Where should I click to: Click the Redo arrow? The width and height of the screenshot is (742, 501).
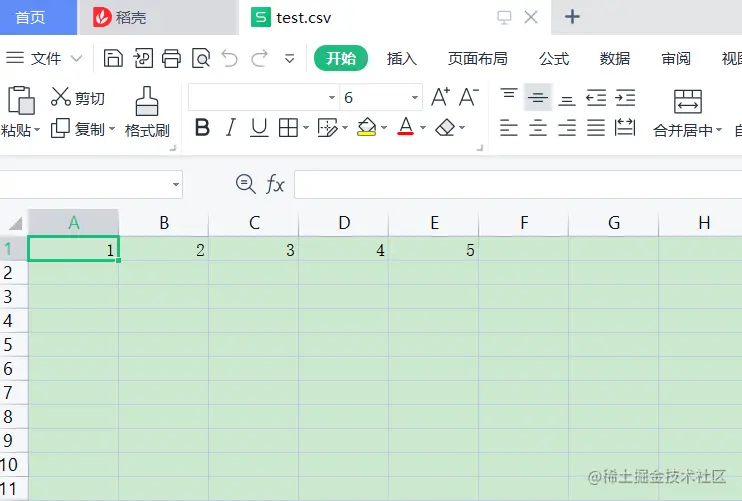point(259,59)
